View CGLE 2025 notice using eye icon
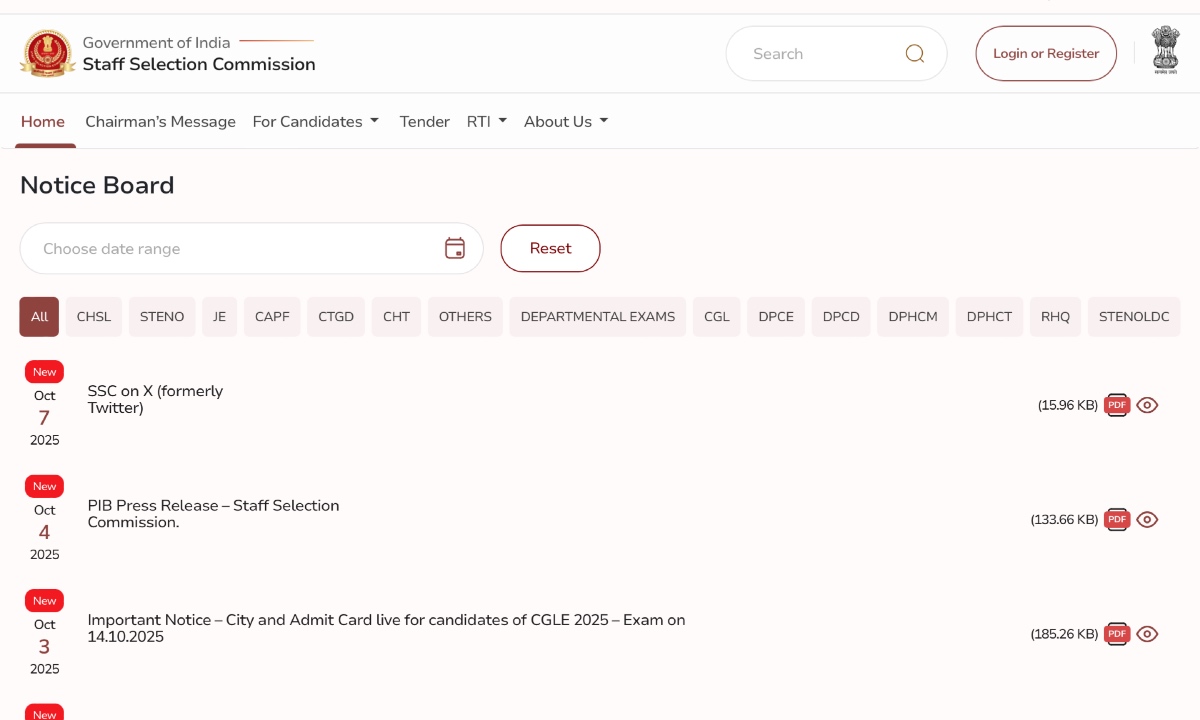This screenshot has height=720, width=1200. point(1147,634)
